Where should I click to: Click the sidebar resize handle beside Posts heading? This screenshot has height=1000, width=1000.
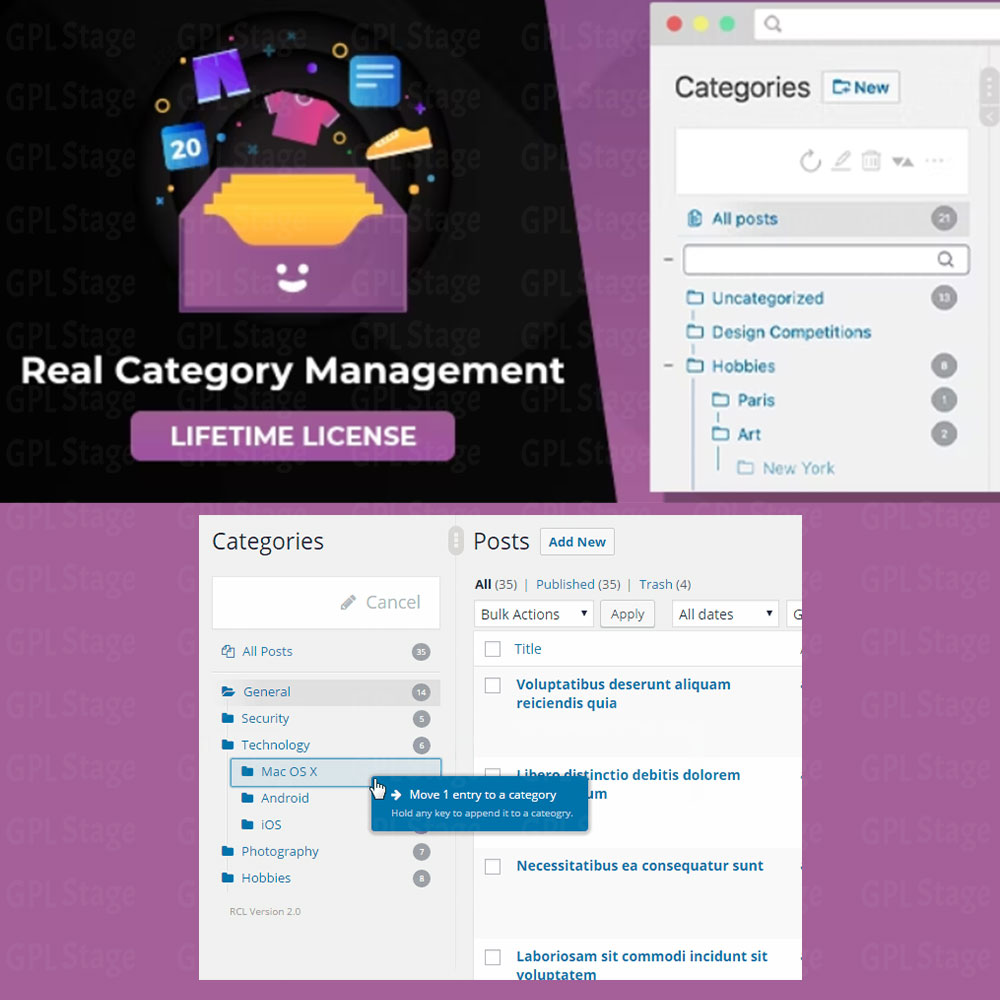click(x=455, y=541)
